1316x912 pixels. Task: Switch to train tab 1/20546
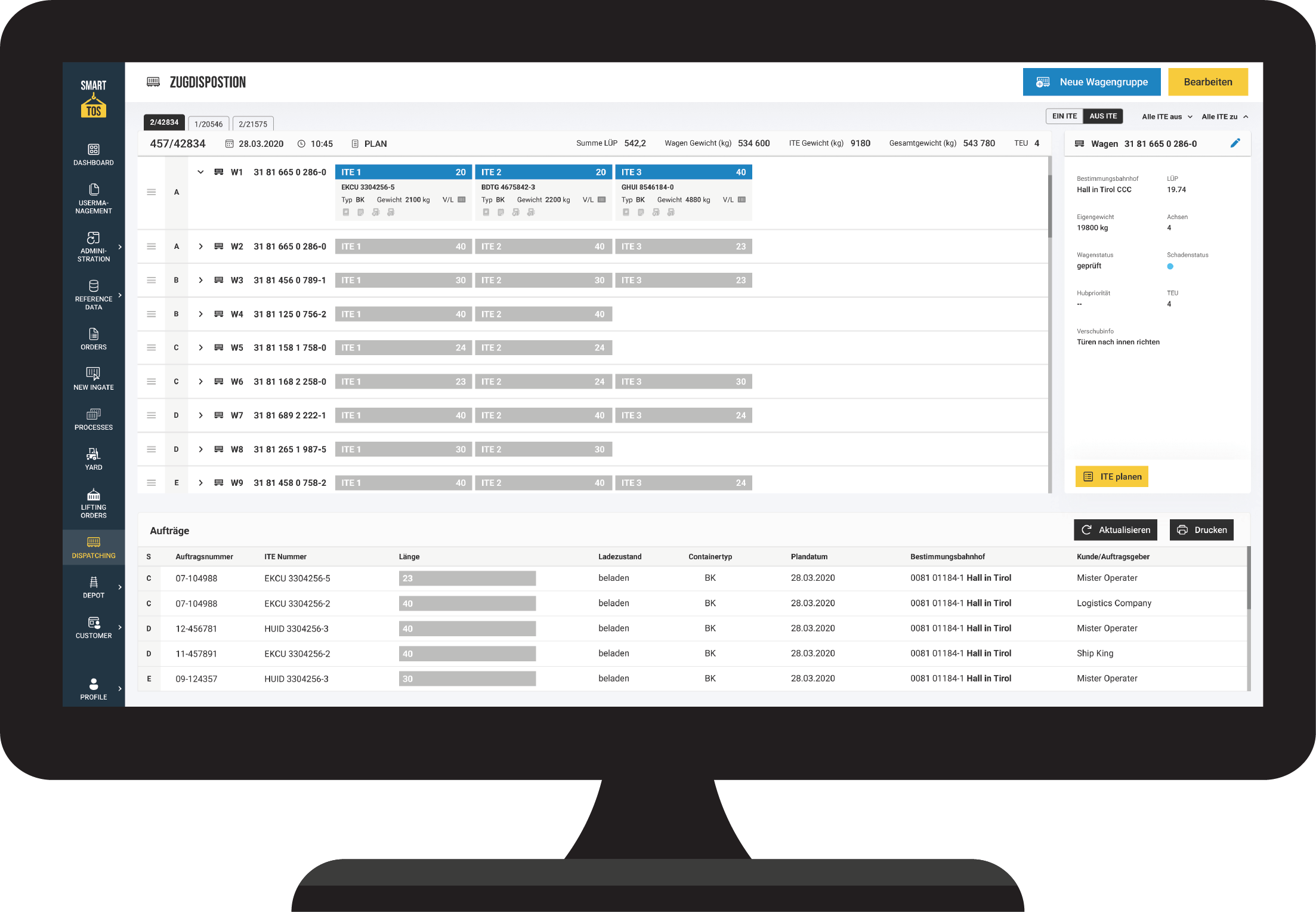[x=208, y=124]
